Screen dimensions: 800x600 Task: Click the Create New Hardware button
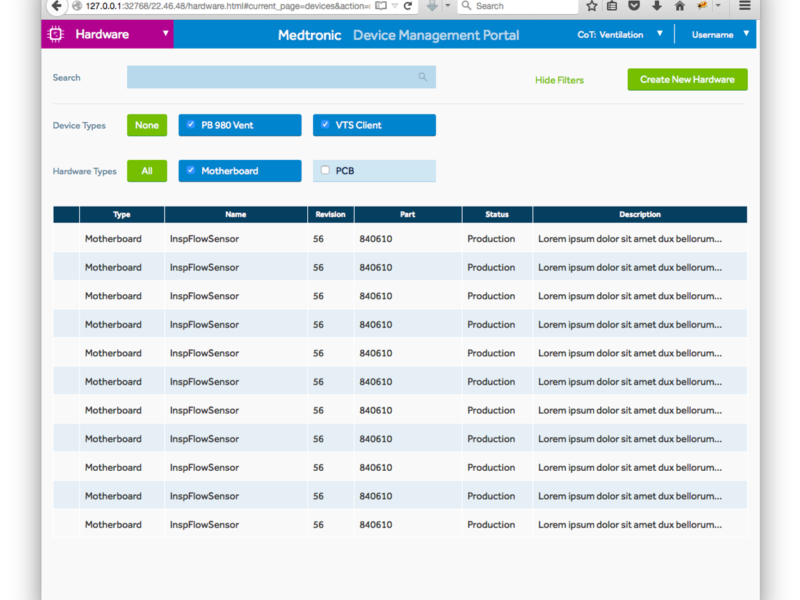pyautogui.click(x=687, y=80)
